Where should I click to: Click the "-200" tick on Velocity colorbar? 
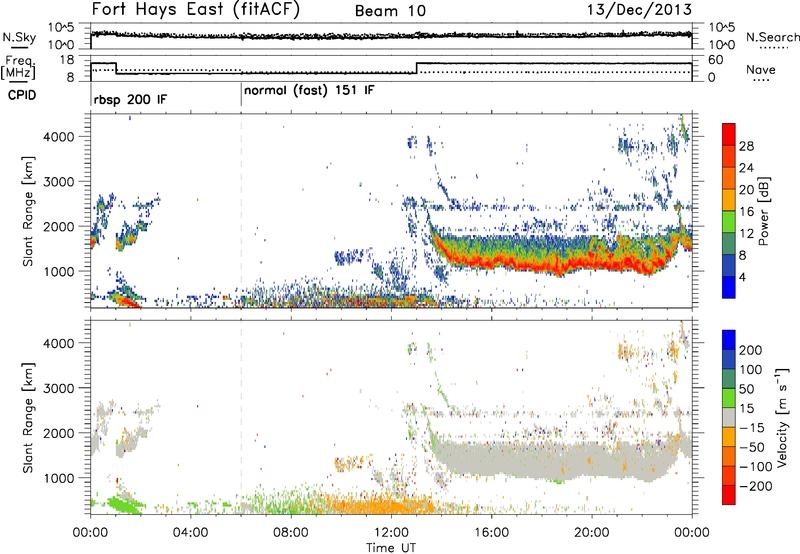756,486
